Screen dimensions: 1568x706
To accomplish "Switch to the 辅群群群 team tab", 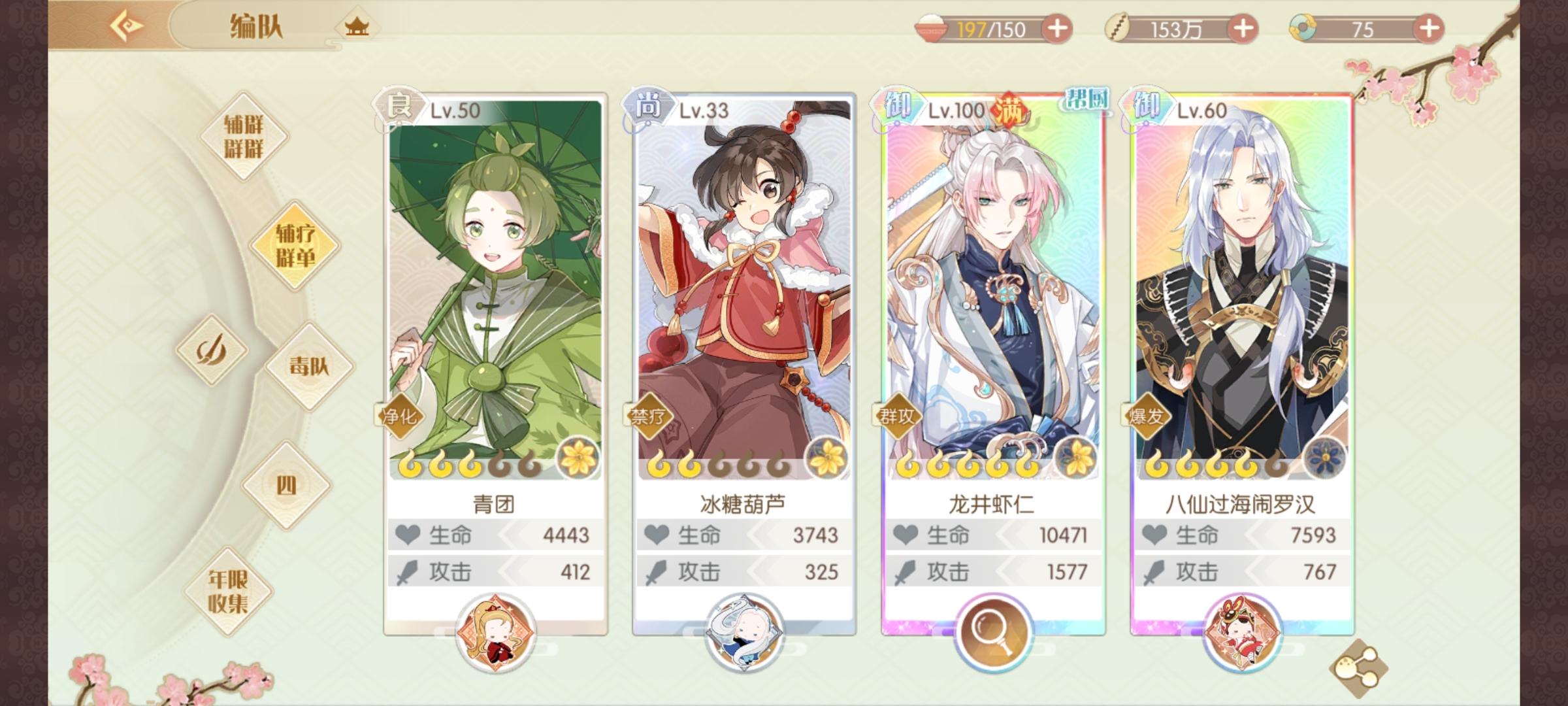I will 244,137.
